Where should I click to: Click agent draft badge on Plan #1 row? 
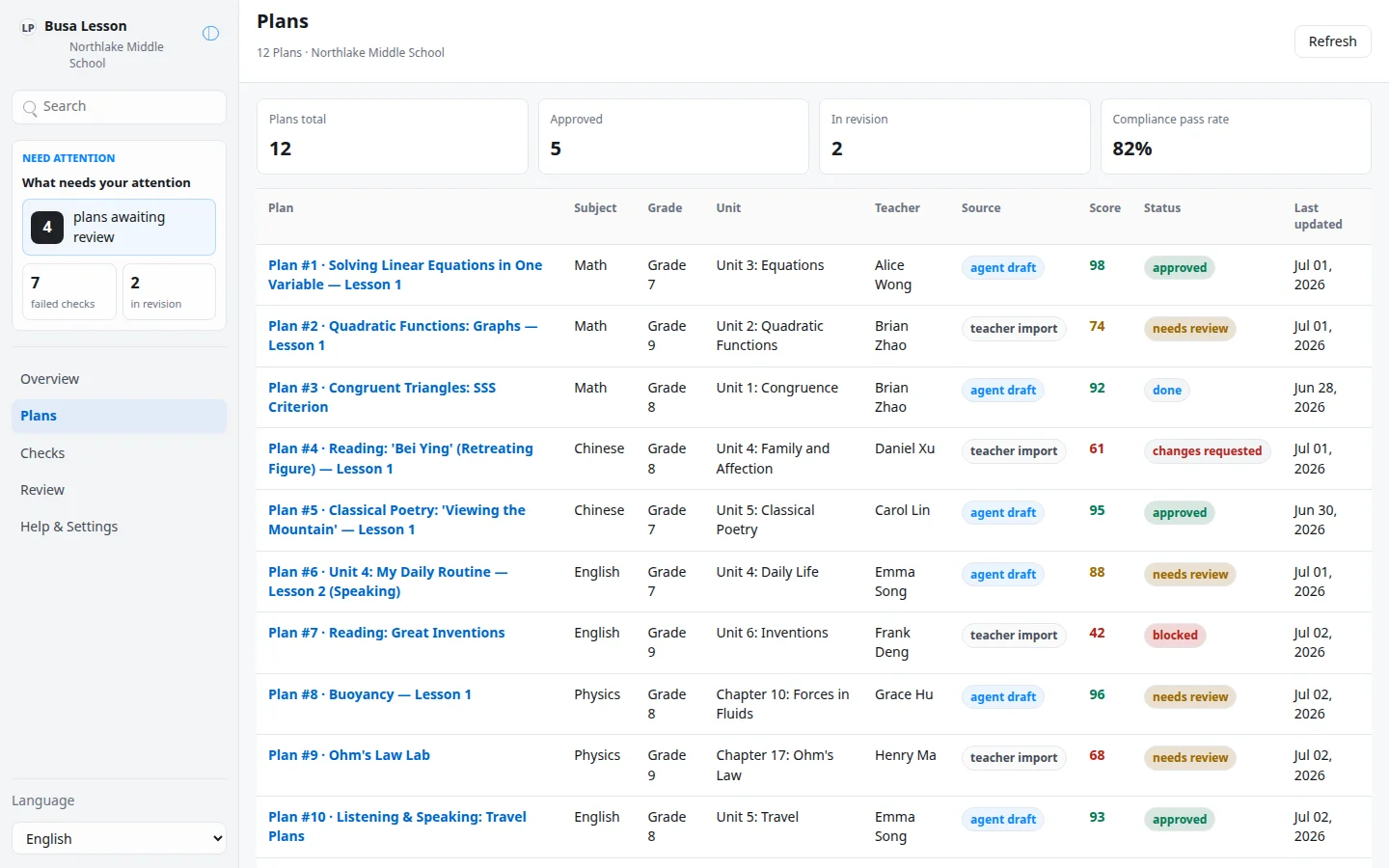pos(1003,268)
